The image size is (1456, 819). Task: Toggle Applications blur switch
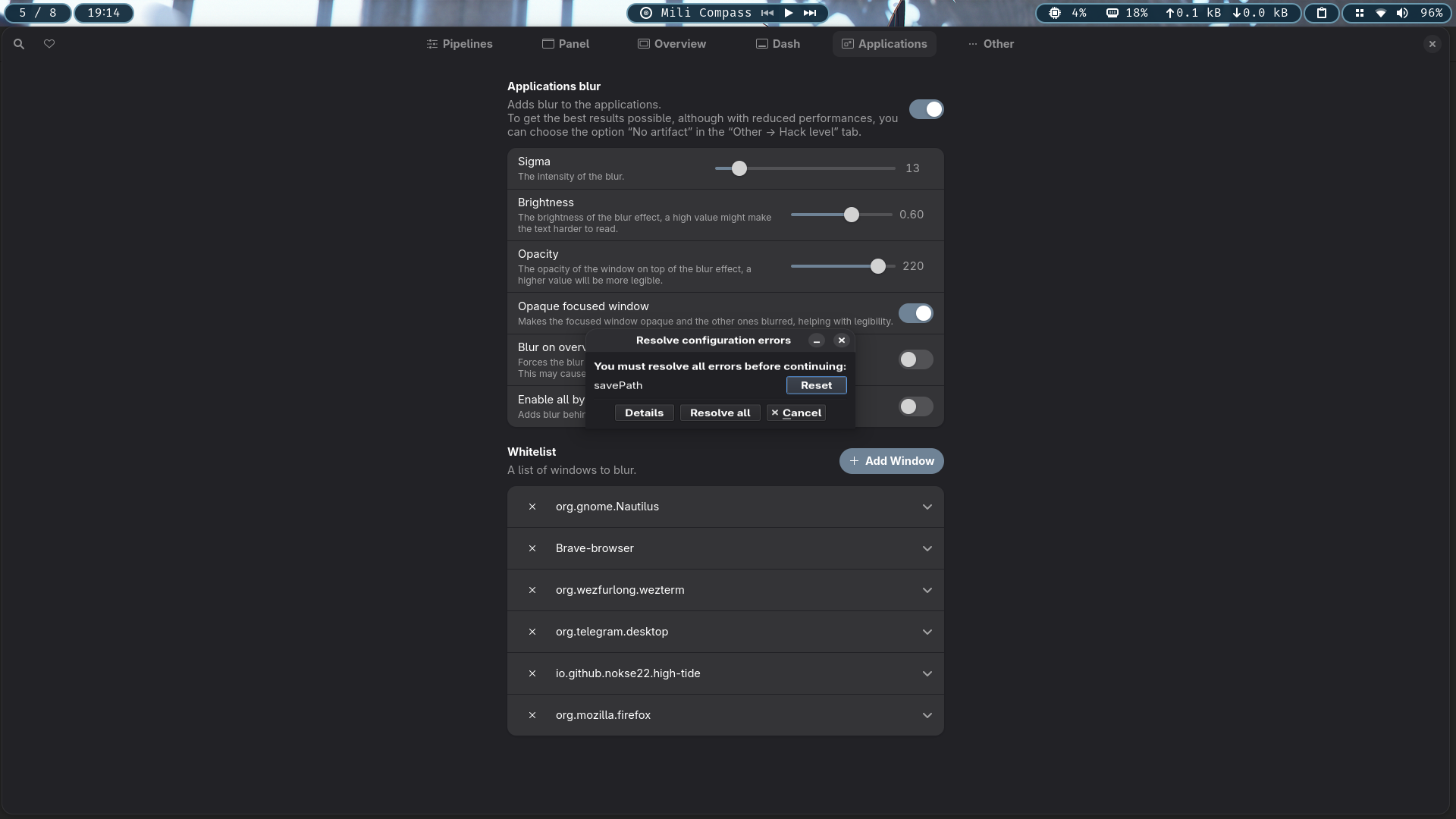click(926, 109)
